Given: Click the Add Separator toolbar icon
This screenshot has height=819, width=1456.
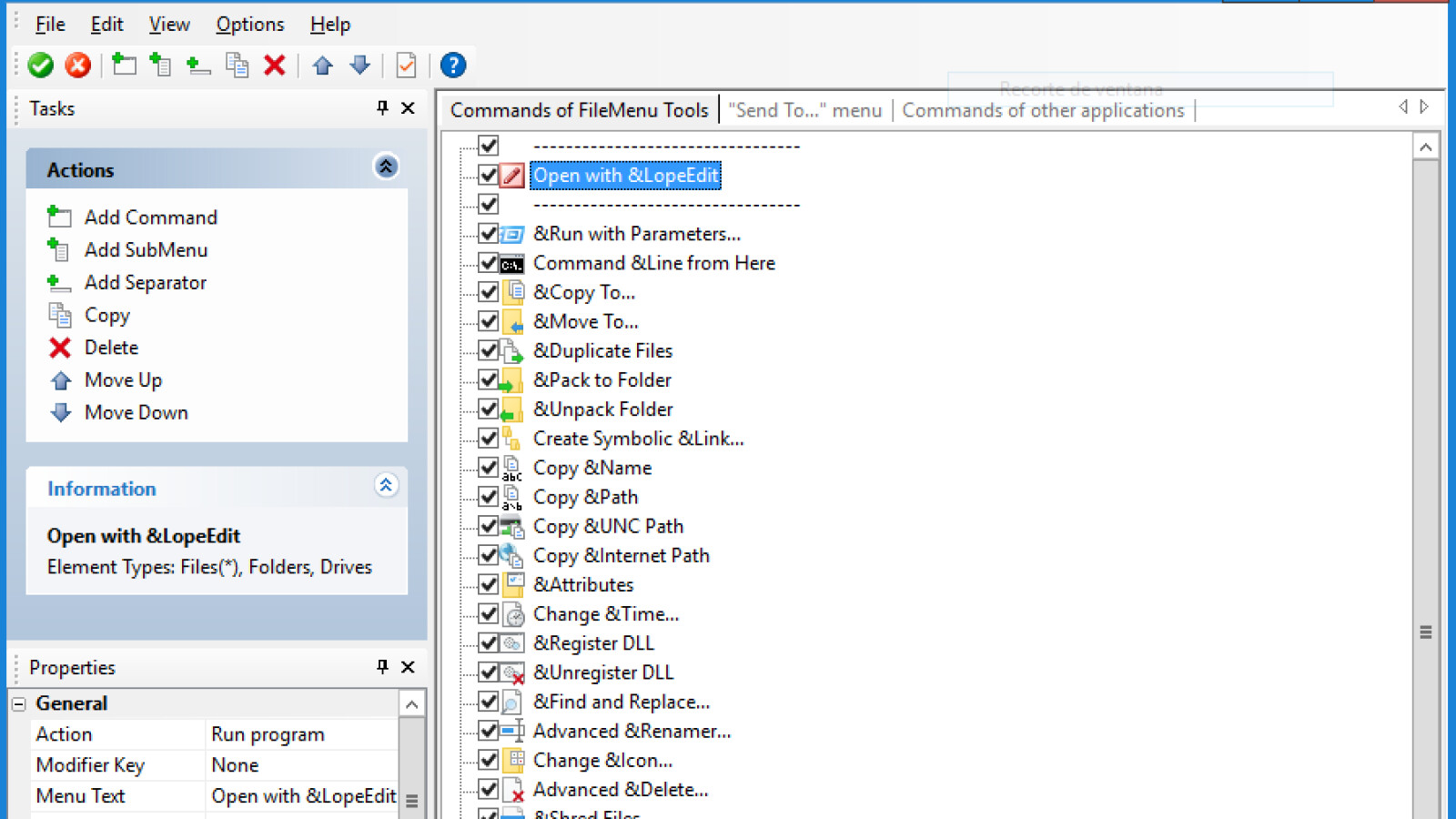Looking at the screenshot, I should click(198, 65).
